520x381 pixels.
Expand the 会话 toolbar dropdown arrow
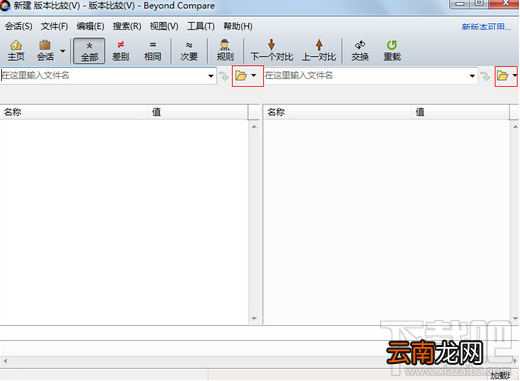(63, 51)
